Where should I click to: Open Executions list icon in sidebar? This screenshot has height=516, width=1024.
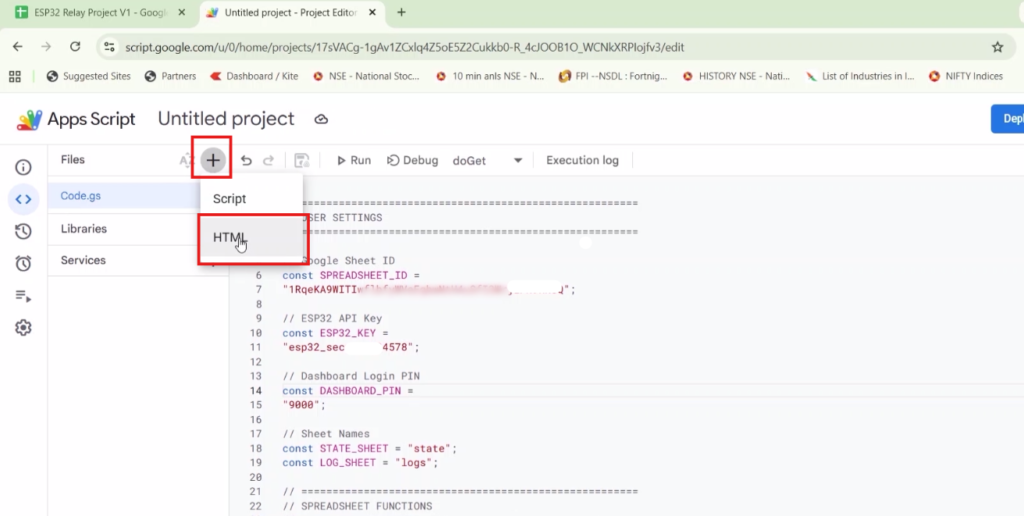coord(24,296)
